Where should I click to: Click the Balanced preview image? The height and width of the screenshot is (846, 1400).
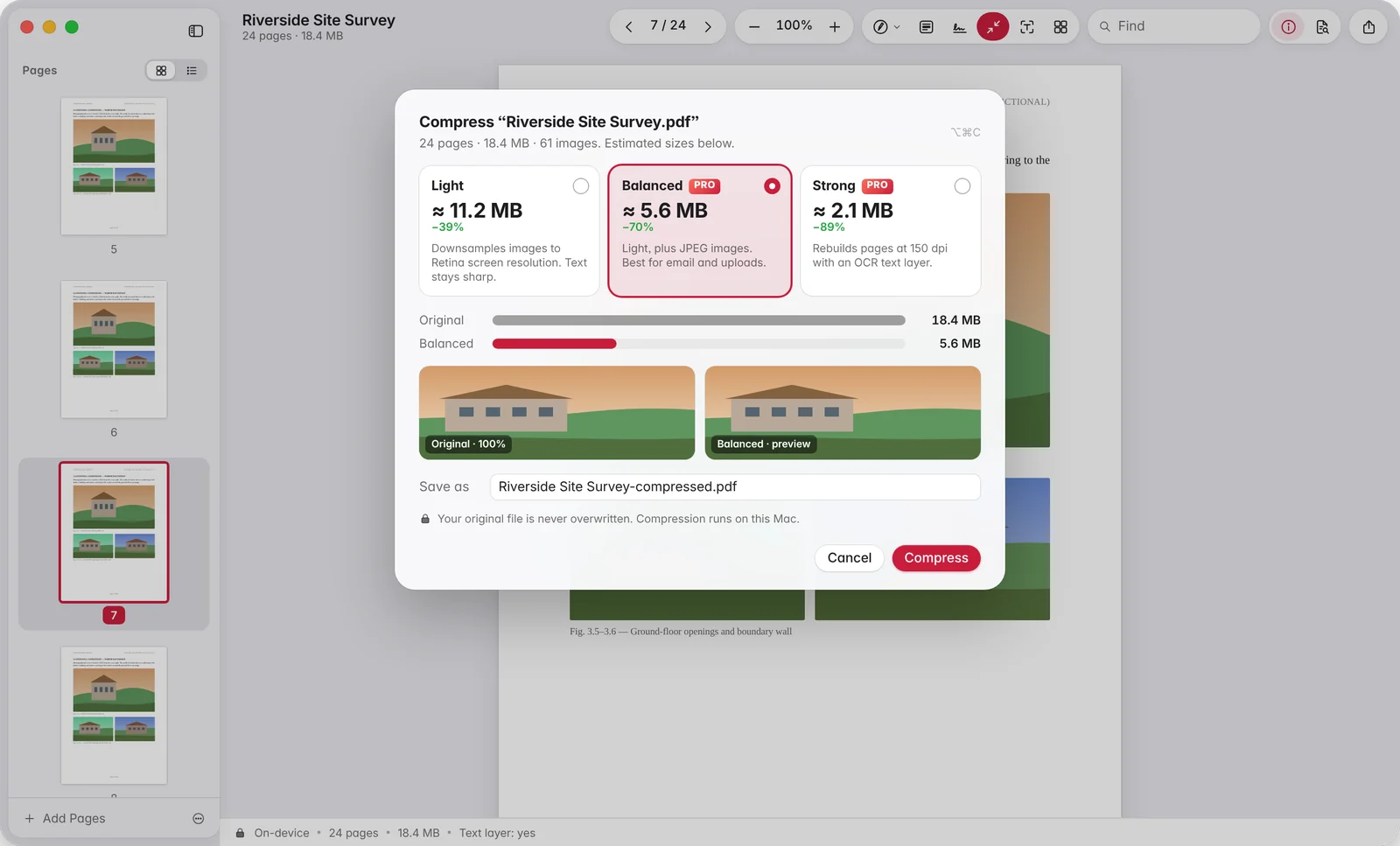point(843,412)
